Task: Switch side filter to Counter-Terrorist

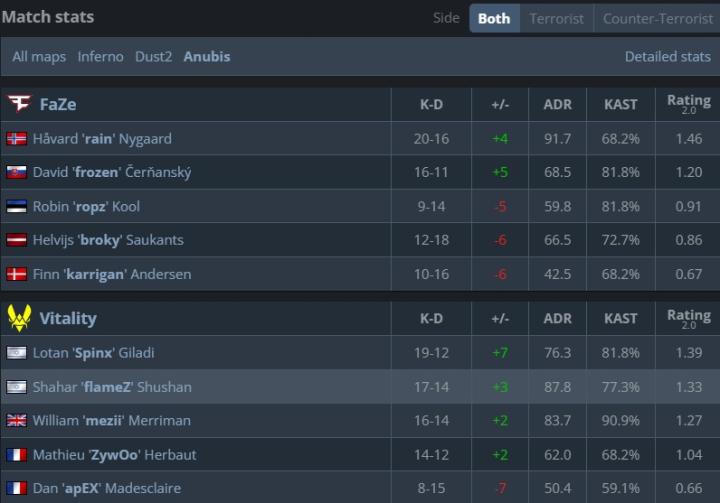Action: 656,18
